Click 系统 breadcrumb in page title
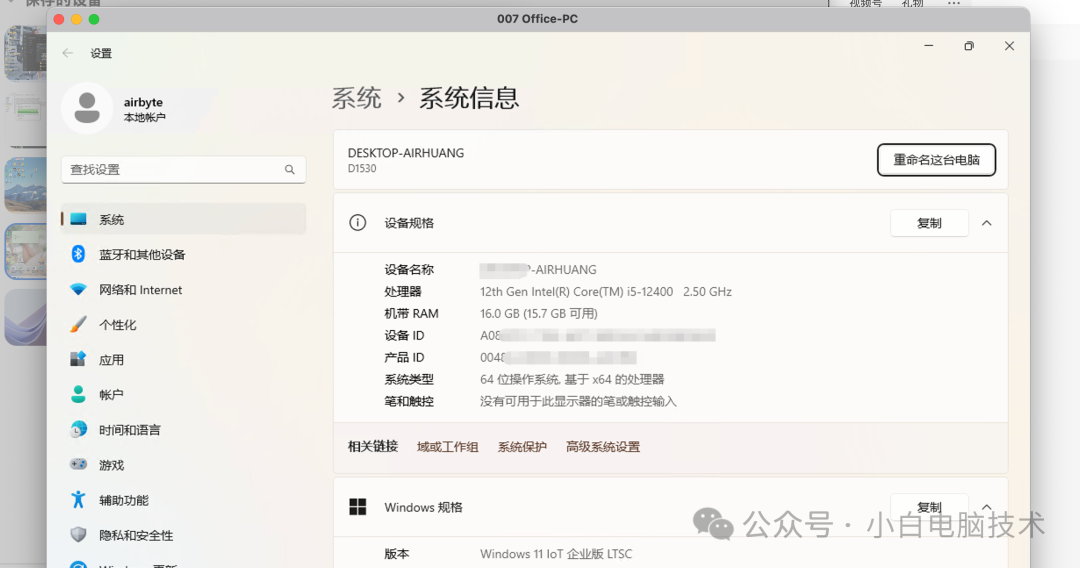The image size is (1080, 568). pyautogui.click(x=357, y=98)
